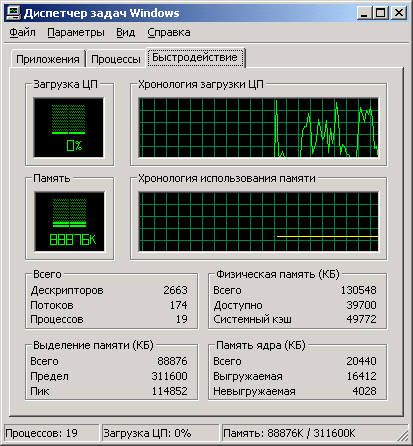Minimize the Task Manager window
413x446 pixels.
[365, 13]
